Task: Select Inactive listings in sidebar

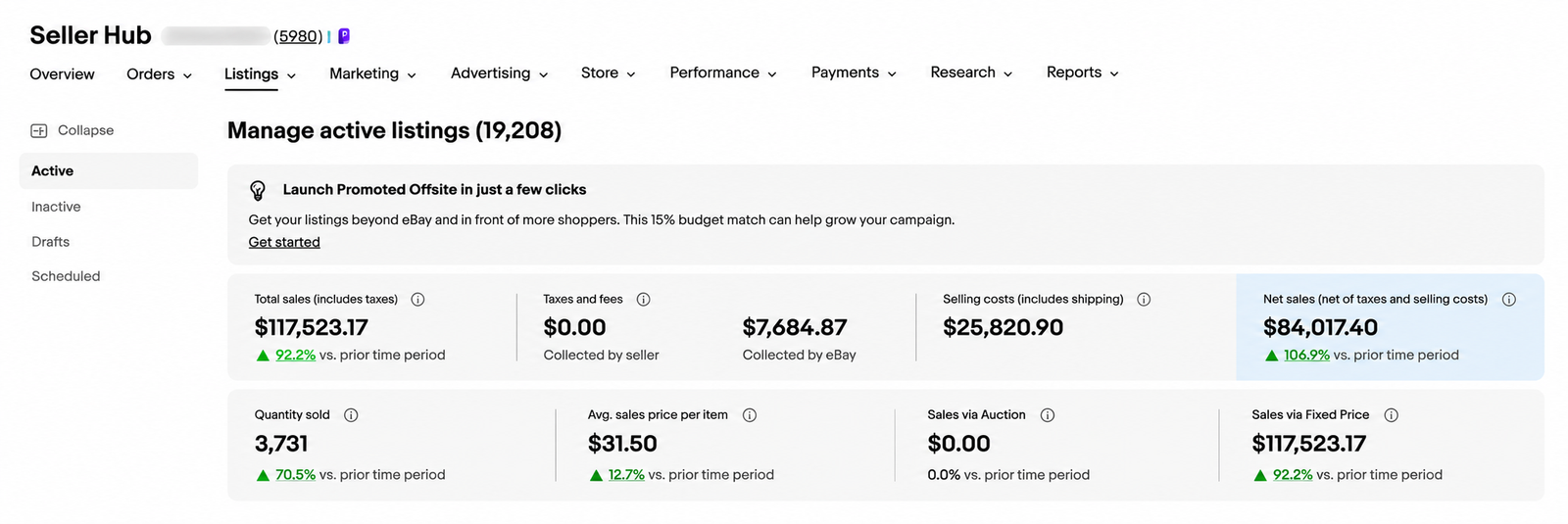Action: 56,207
